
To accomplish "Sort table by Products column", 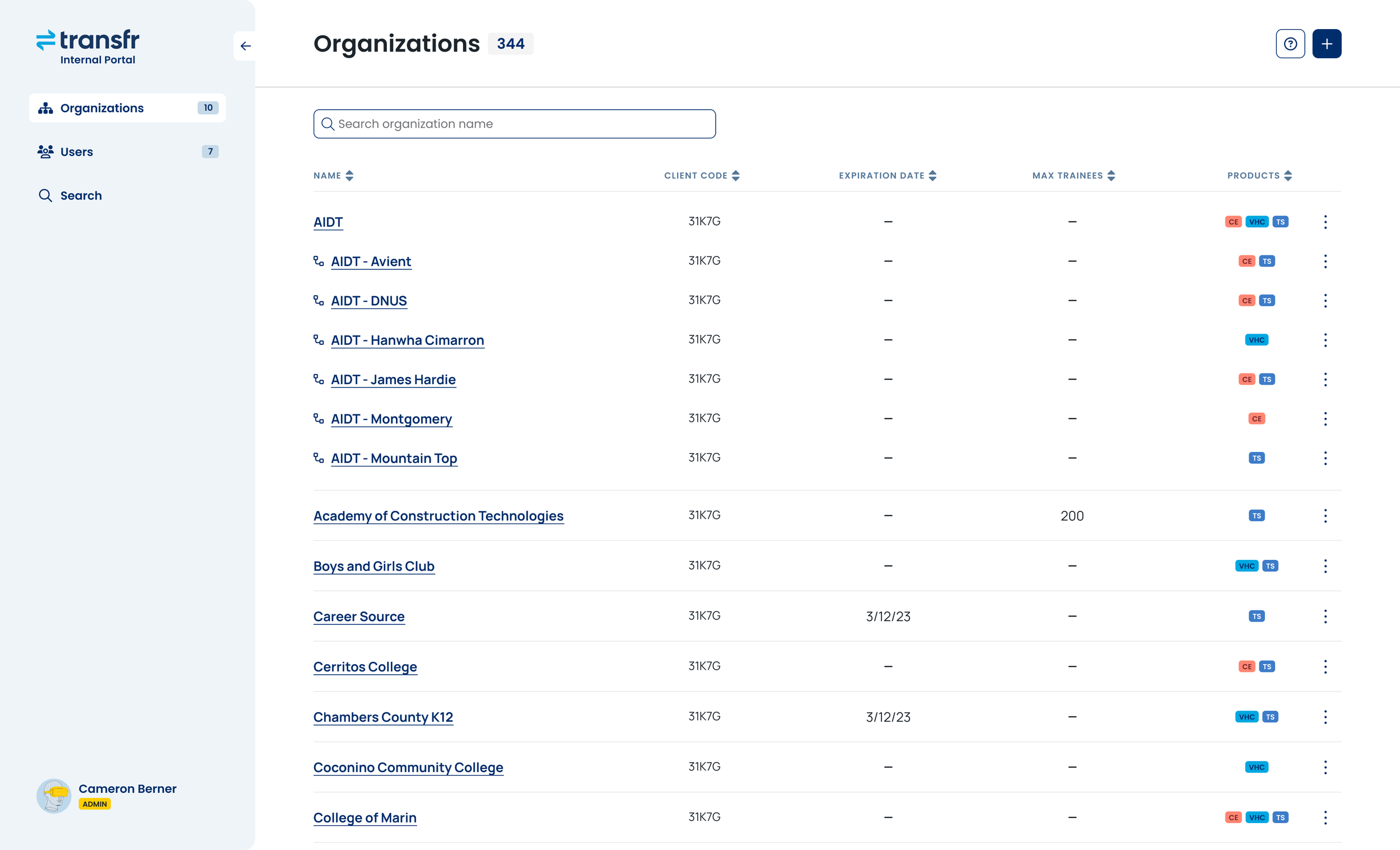I will click(1259, 176).
